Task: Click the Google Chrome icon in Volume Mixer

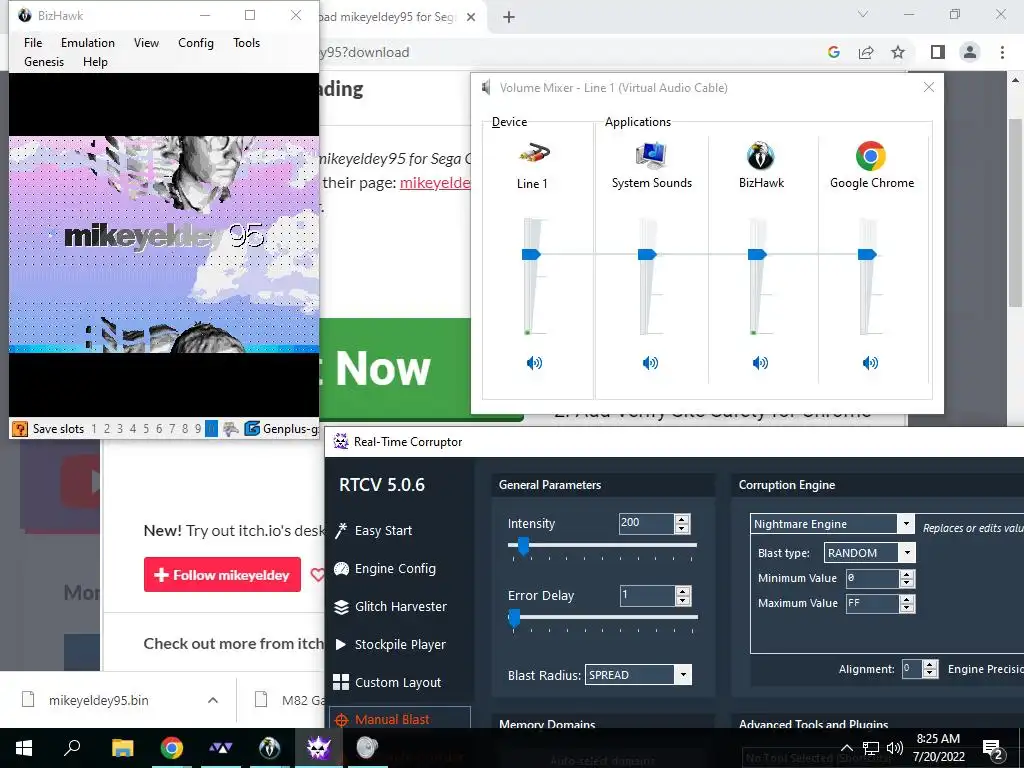Action: point(871,155)
